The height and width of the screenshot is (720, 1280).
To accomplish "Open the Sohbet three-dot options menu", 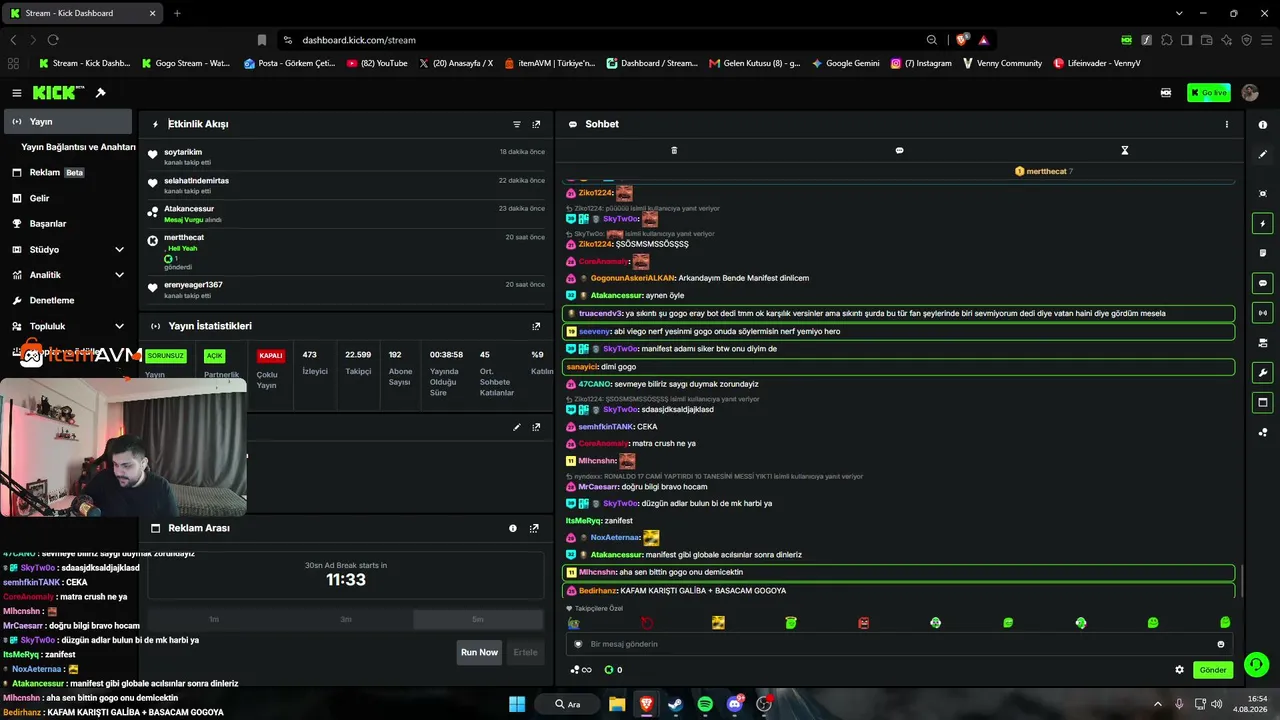I will click(x=1227, y=124).
